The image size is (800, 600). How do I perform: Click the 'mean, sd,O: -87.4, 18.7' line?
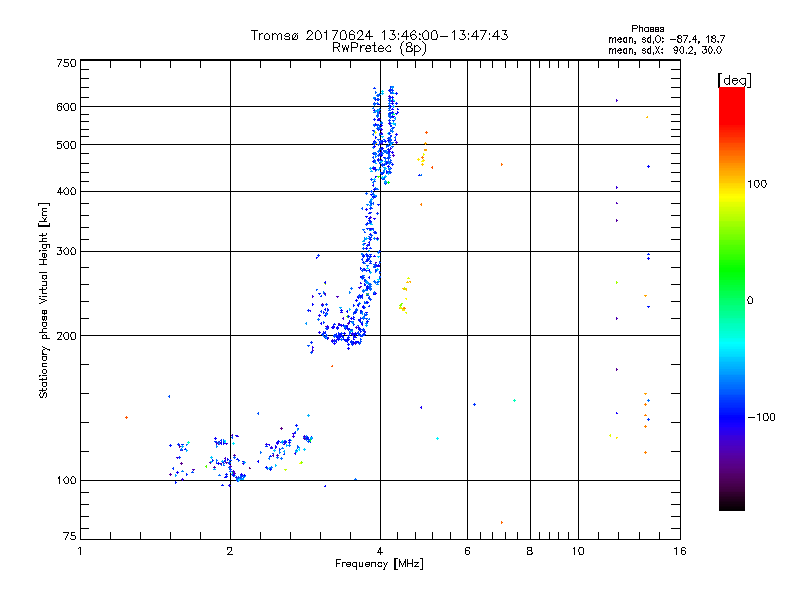pos(666,39)
